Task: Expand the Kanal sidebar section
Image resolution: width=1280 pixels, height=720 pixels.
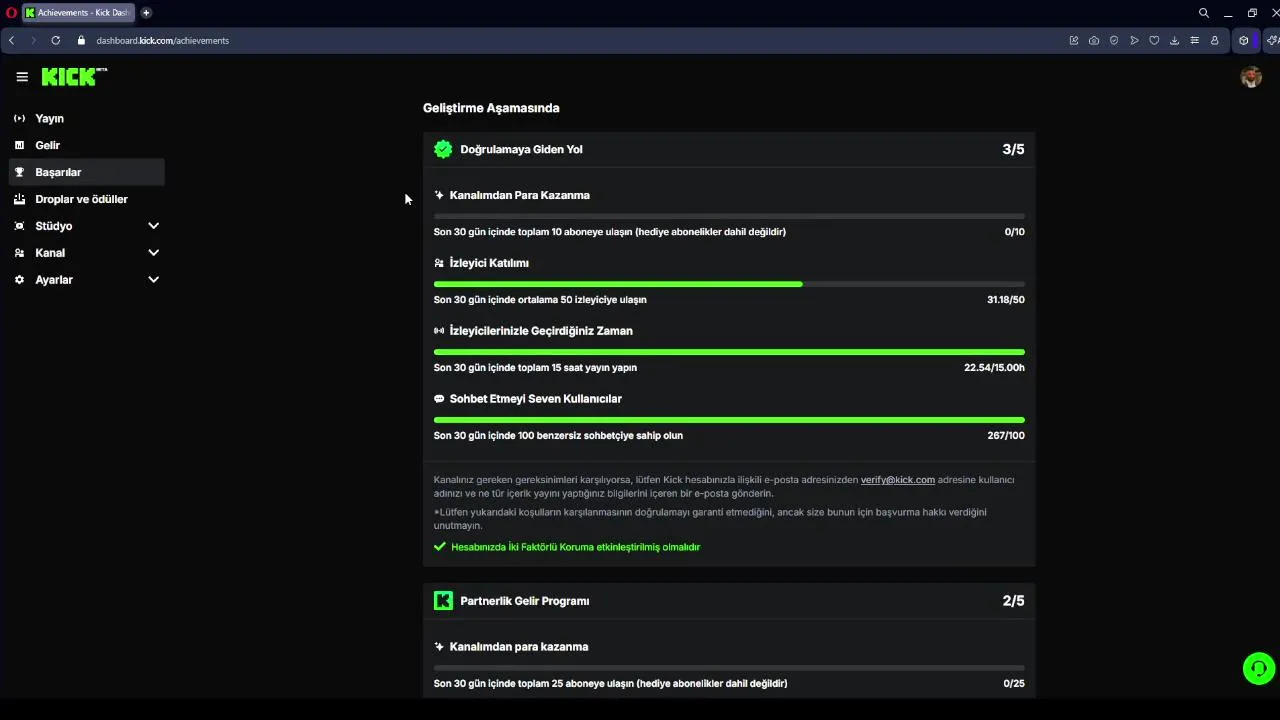Action: click(x=153, y=253)
